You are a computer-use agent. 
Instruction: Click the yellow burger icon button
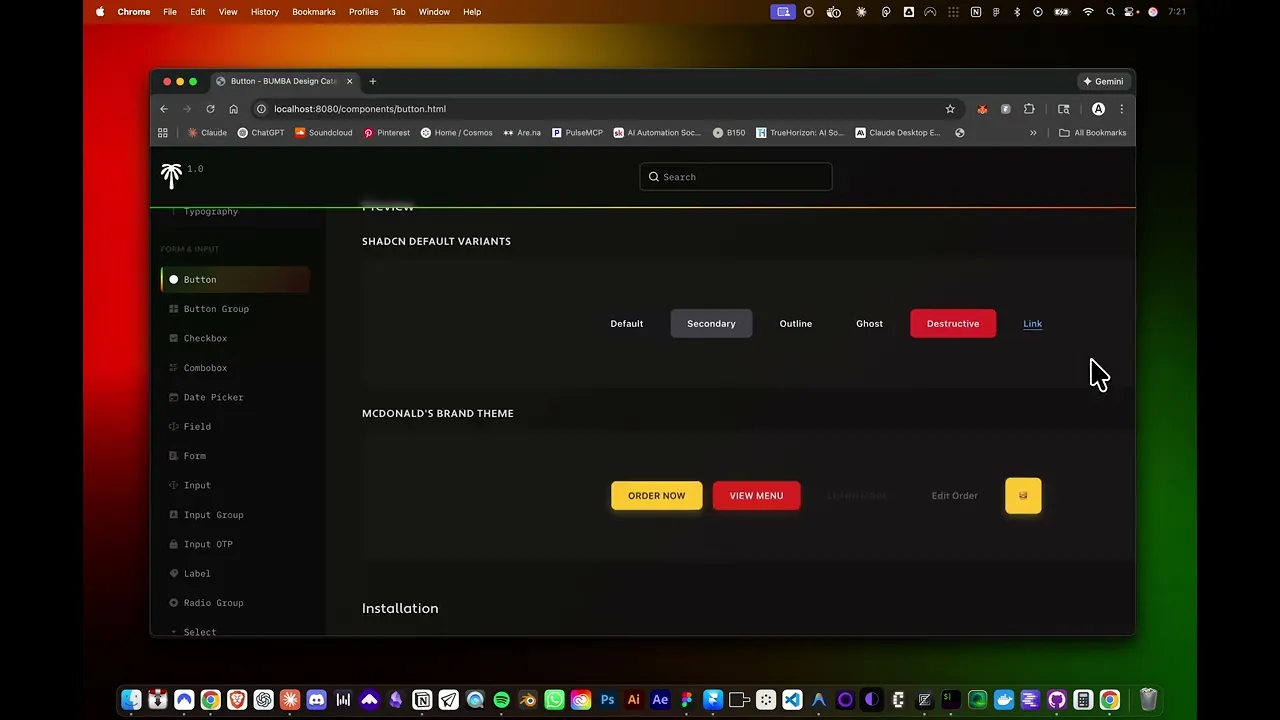1023,496
